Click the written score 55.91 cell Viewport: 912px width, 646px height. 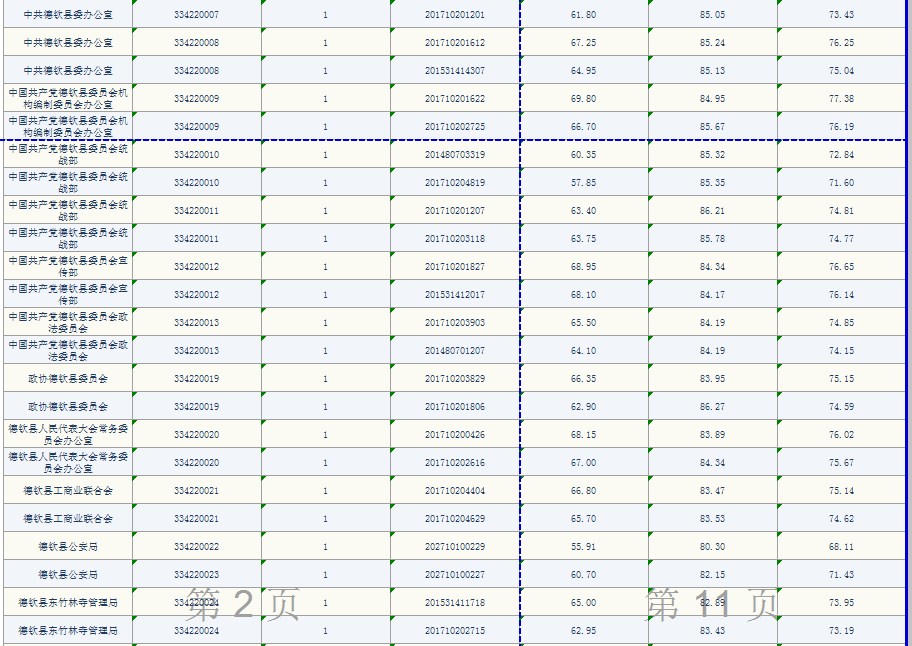(x=583, y=547)
